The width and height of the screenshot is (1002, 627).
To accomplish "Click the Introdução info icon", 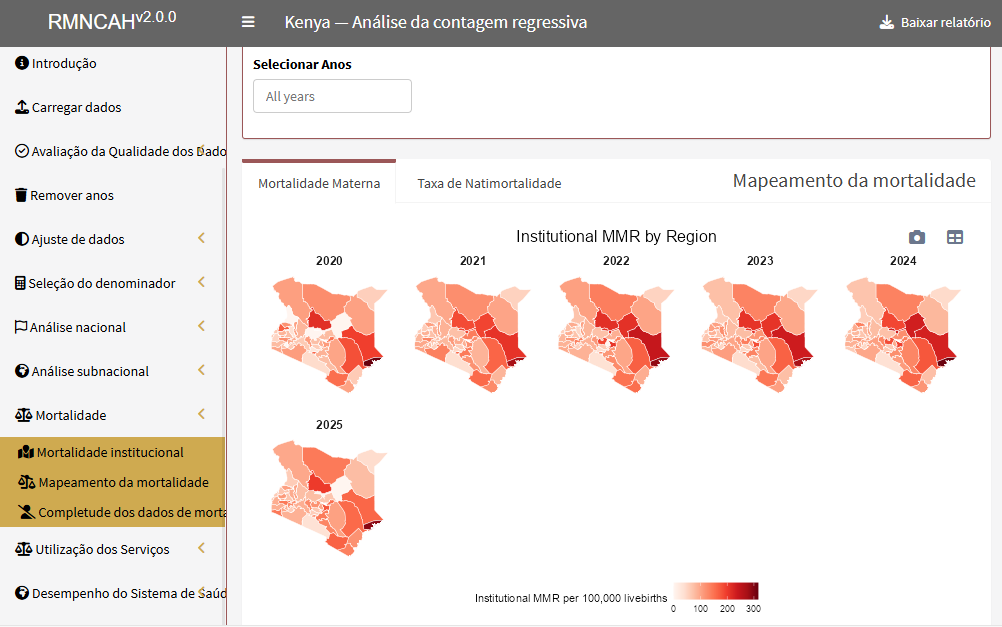I will tap(22, 63).
